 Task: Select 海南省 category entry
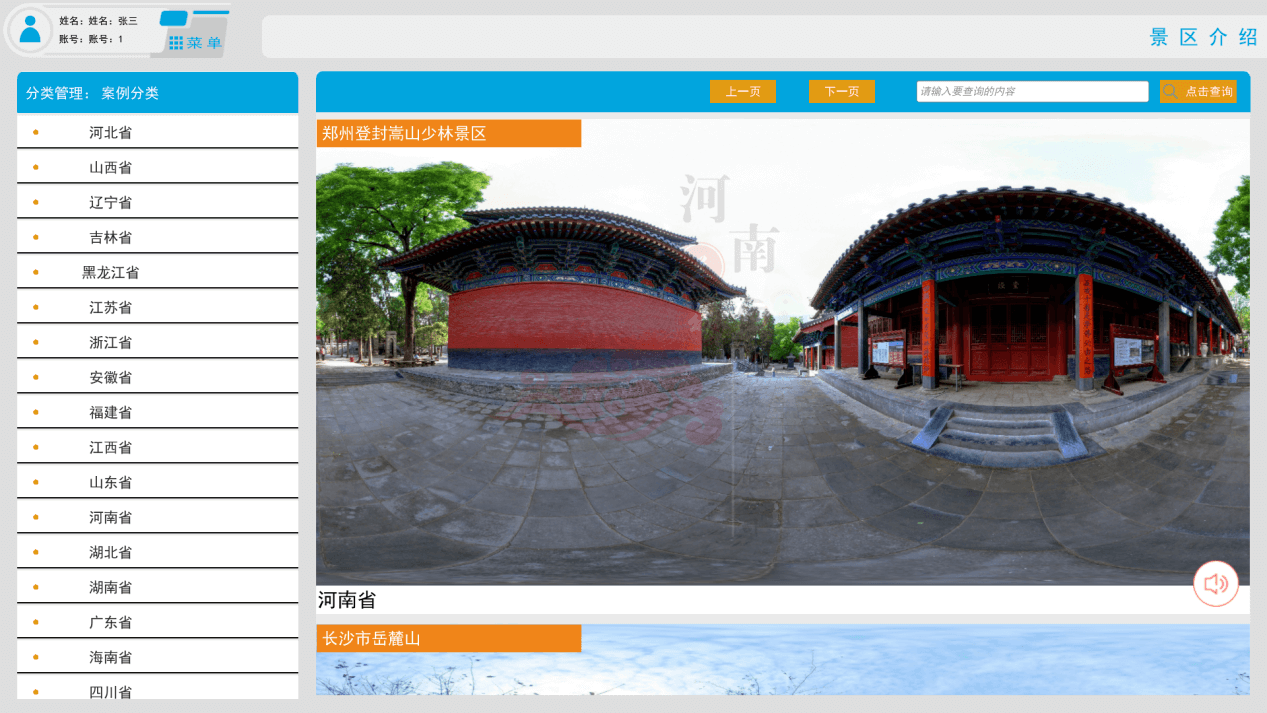(x=110, y=658)
